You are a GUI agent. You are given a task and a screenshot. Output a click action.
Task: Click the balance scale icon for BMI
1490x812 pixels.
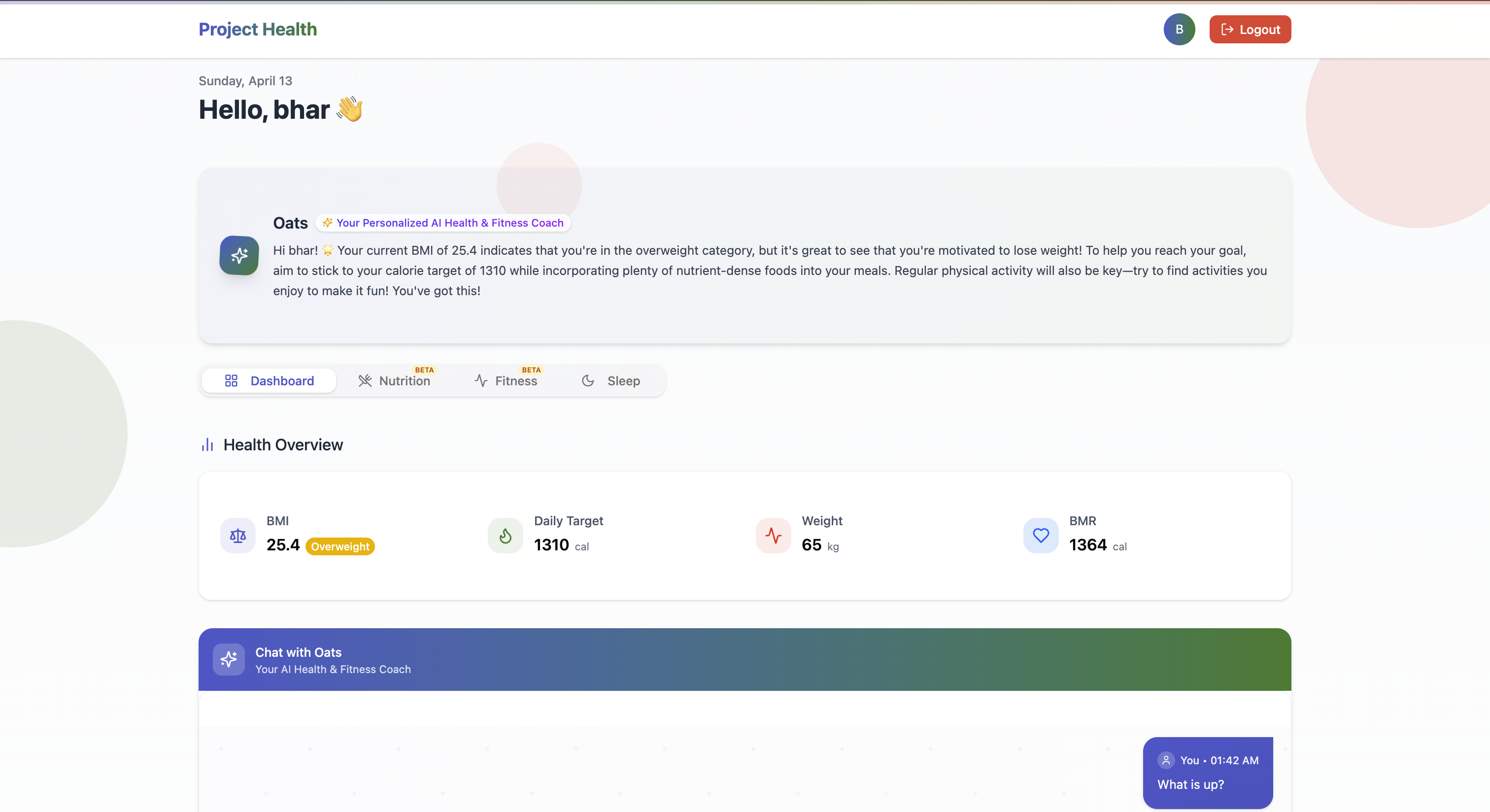(237, 536)
